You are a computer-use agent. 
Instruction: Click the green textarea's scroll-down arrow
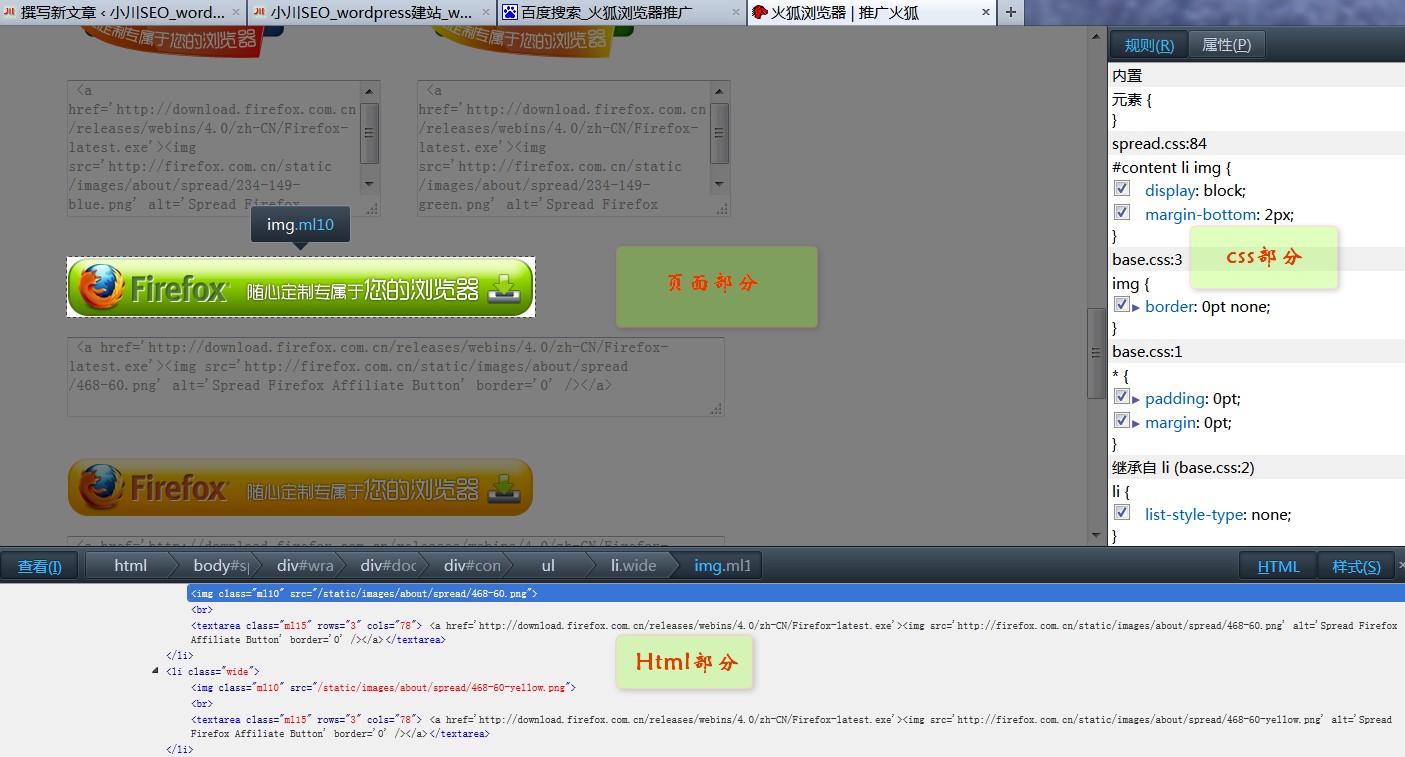coord(719,185)
